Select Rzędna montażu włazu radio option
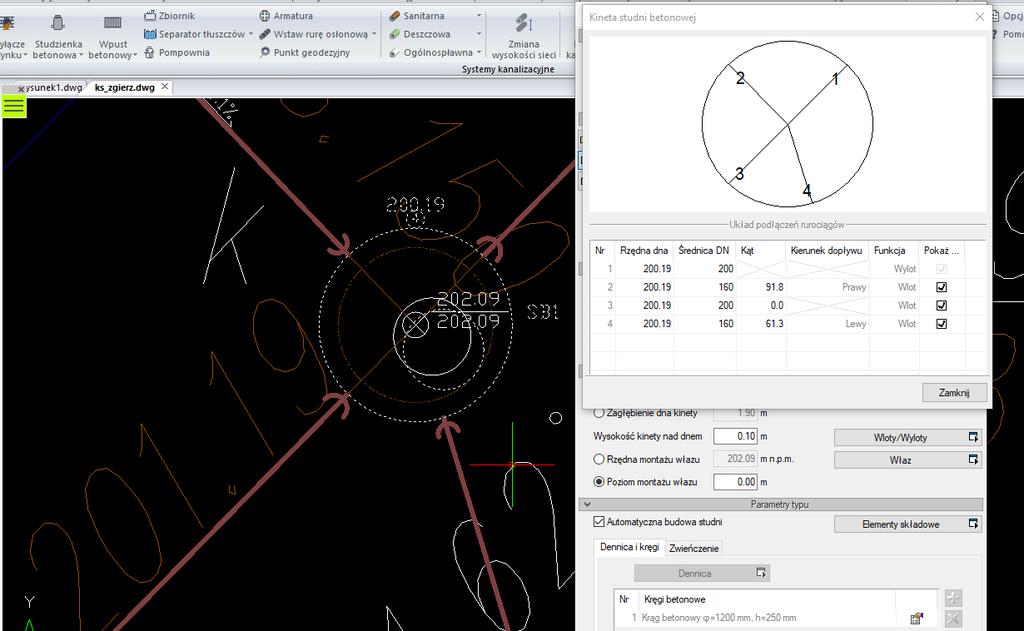The width and height of the screenshot is (1024, 631). (598, 459)
